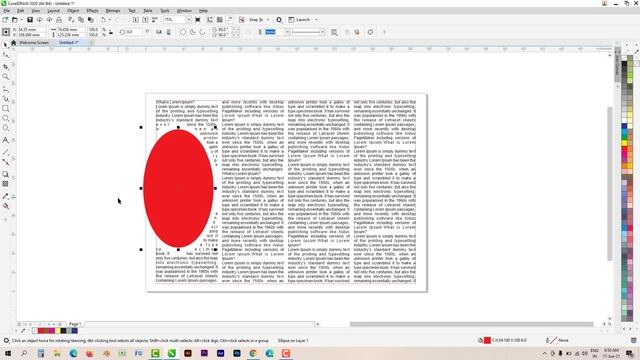
Task: Click the object width field
Action: pos(71,30)
